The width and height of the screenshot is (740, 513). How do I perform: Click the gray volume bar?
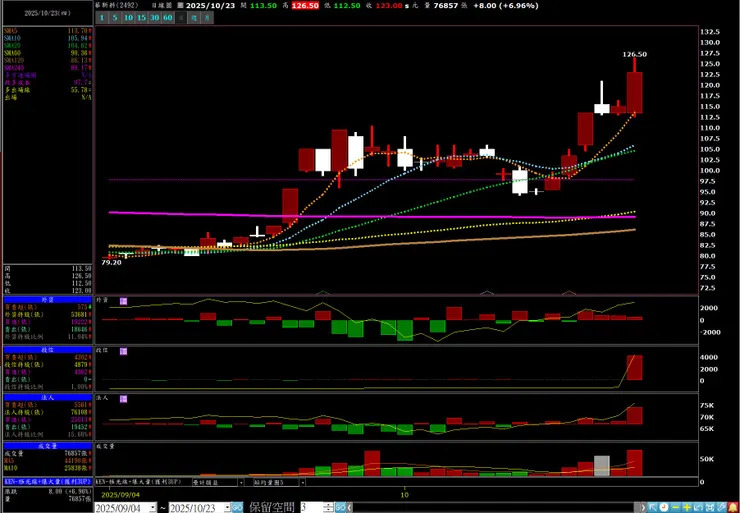pyautogui.click(x=601, y=465)
